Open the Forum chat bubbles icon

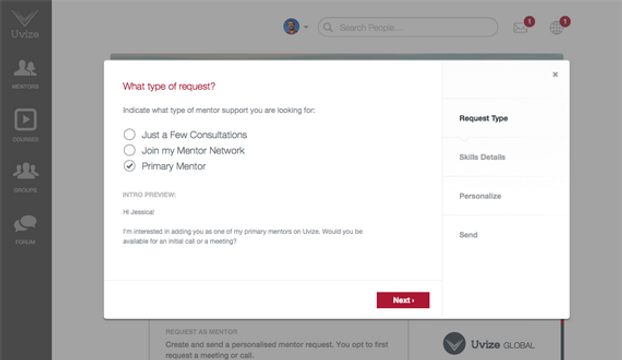[25, 224]
